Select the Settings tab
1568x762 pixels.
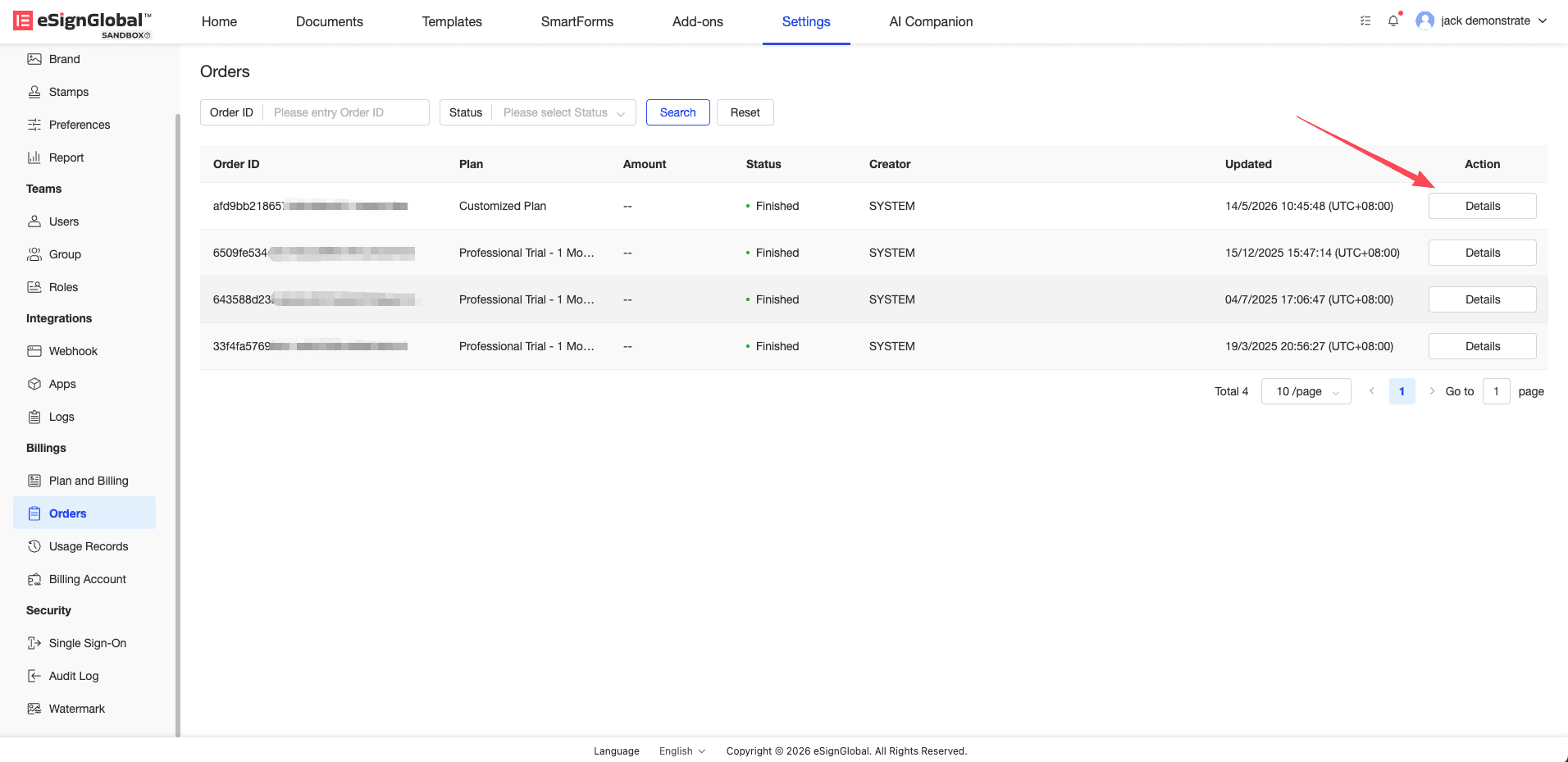(806, 22)
